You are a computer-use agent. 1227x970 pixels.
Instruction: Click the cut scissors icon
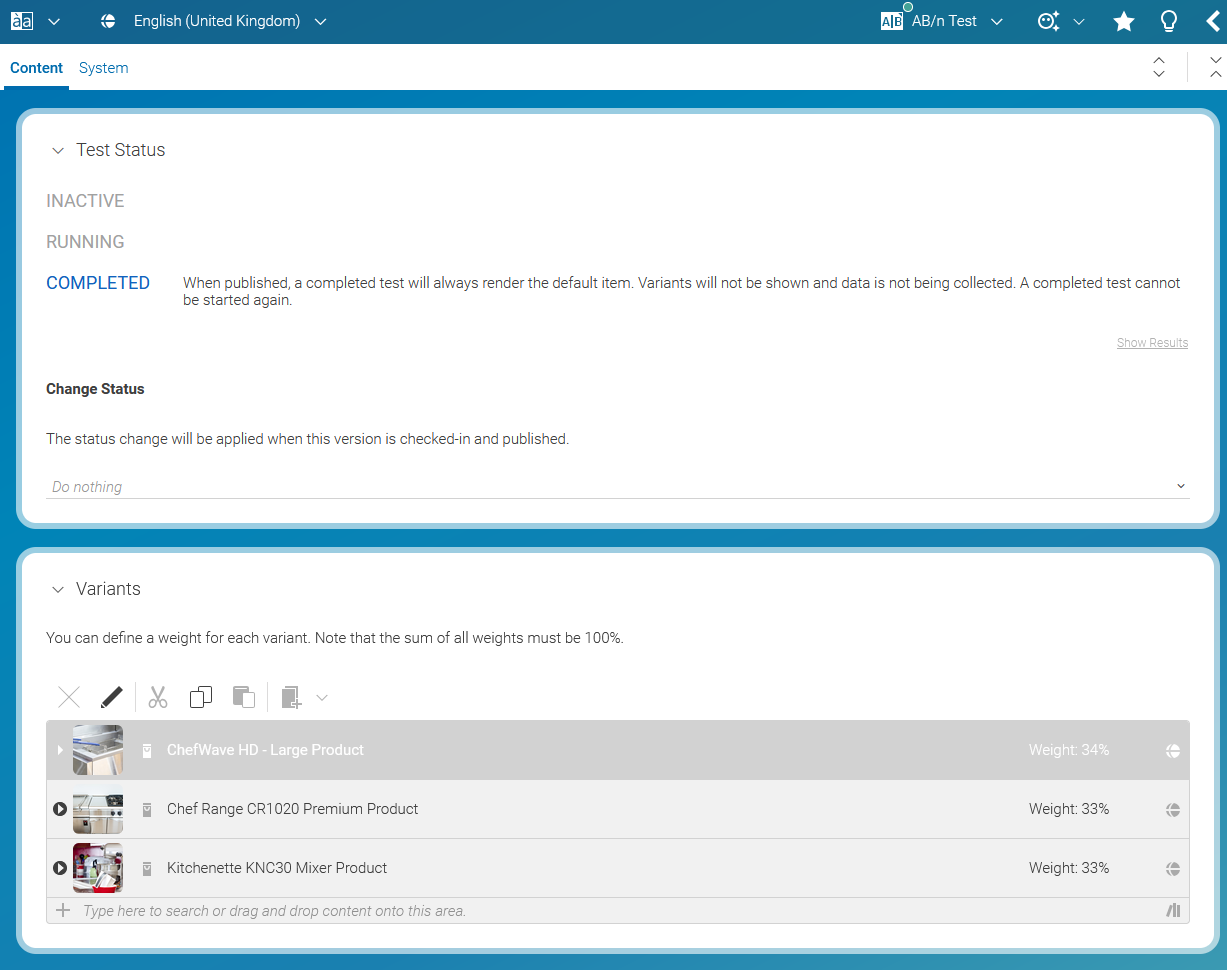[157, 697]
